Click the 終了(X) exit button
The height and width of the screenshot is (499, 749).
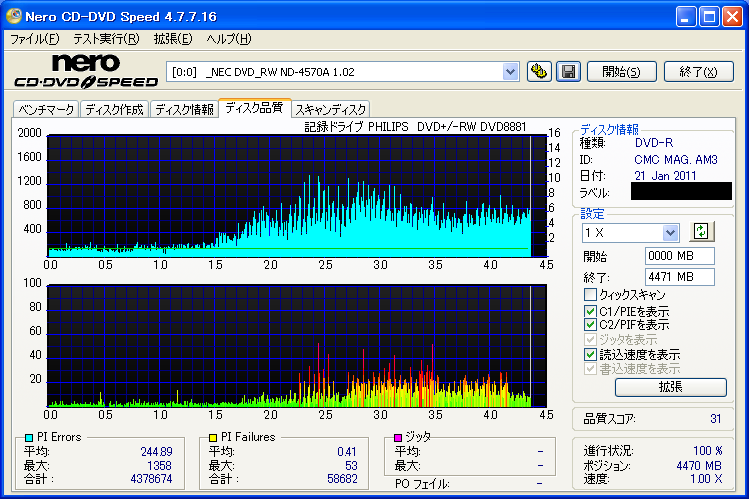point(698,72)
